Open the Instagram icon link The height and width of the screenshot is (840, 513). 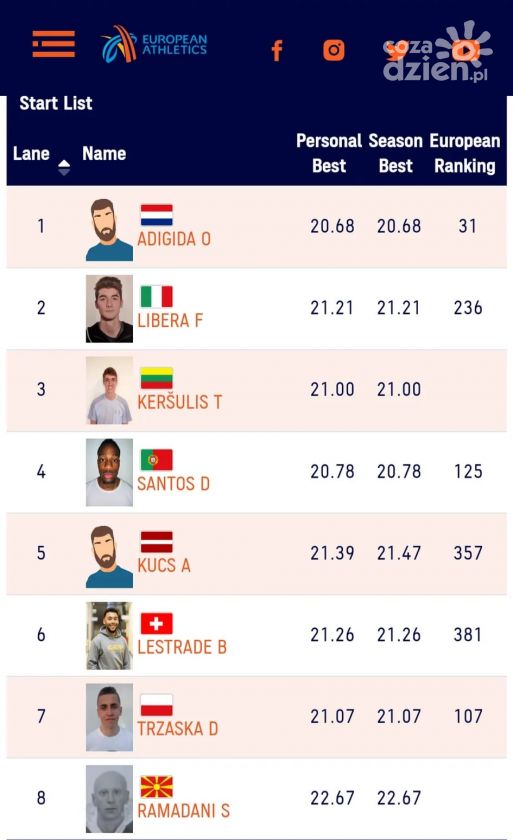click(x=334, y=50)
